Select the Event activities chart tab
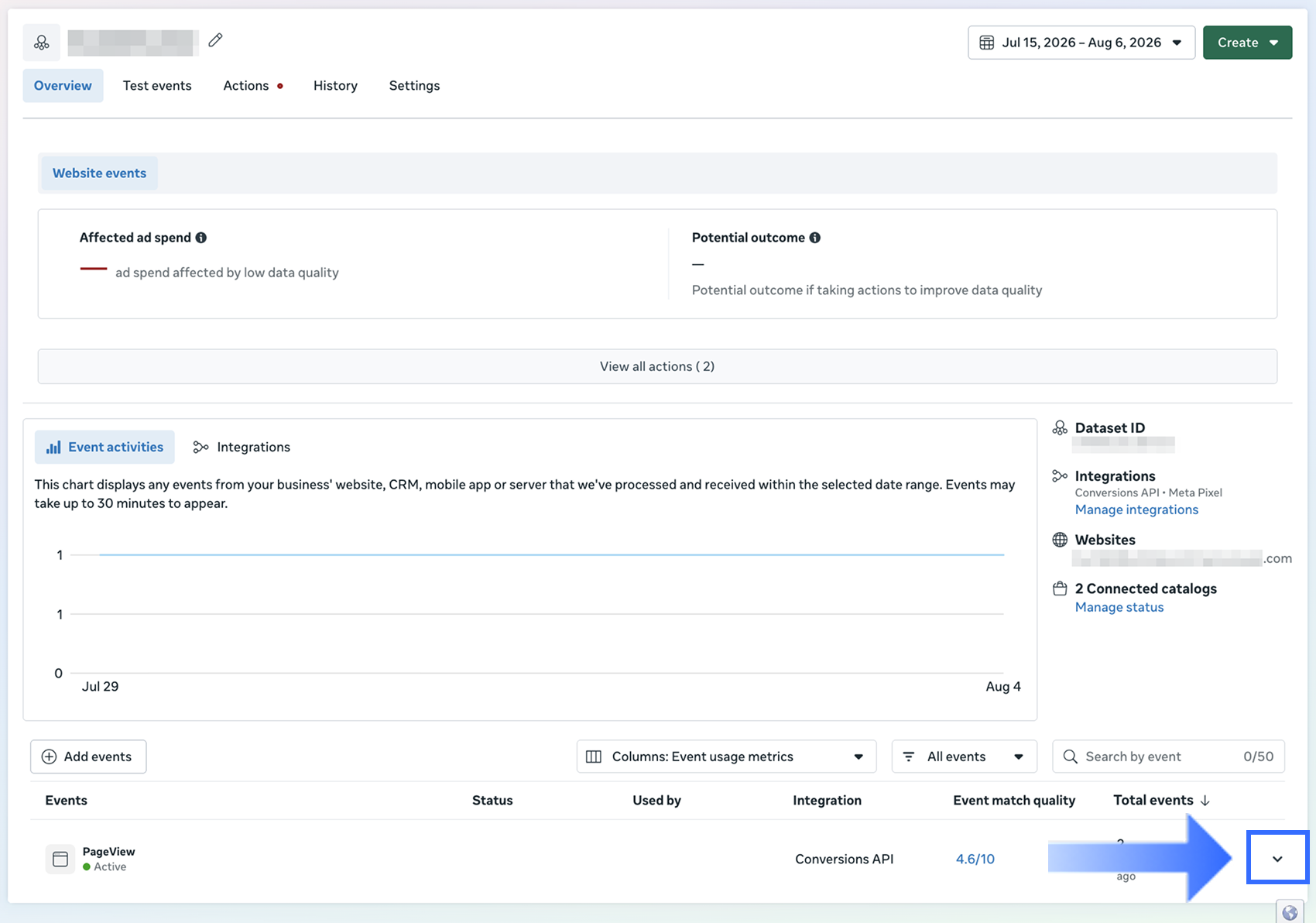Screen dimensions: 1316x923 pos(105,447)
